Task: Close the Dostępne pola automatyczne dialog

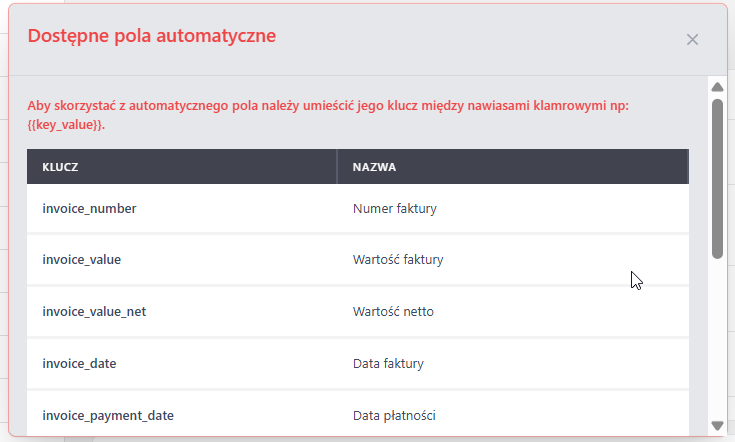Action: [x=692, y=39]
